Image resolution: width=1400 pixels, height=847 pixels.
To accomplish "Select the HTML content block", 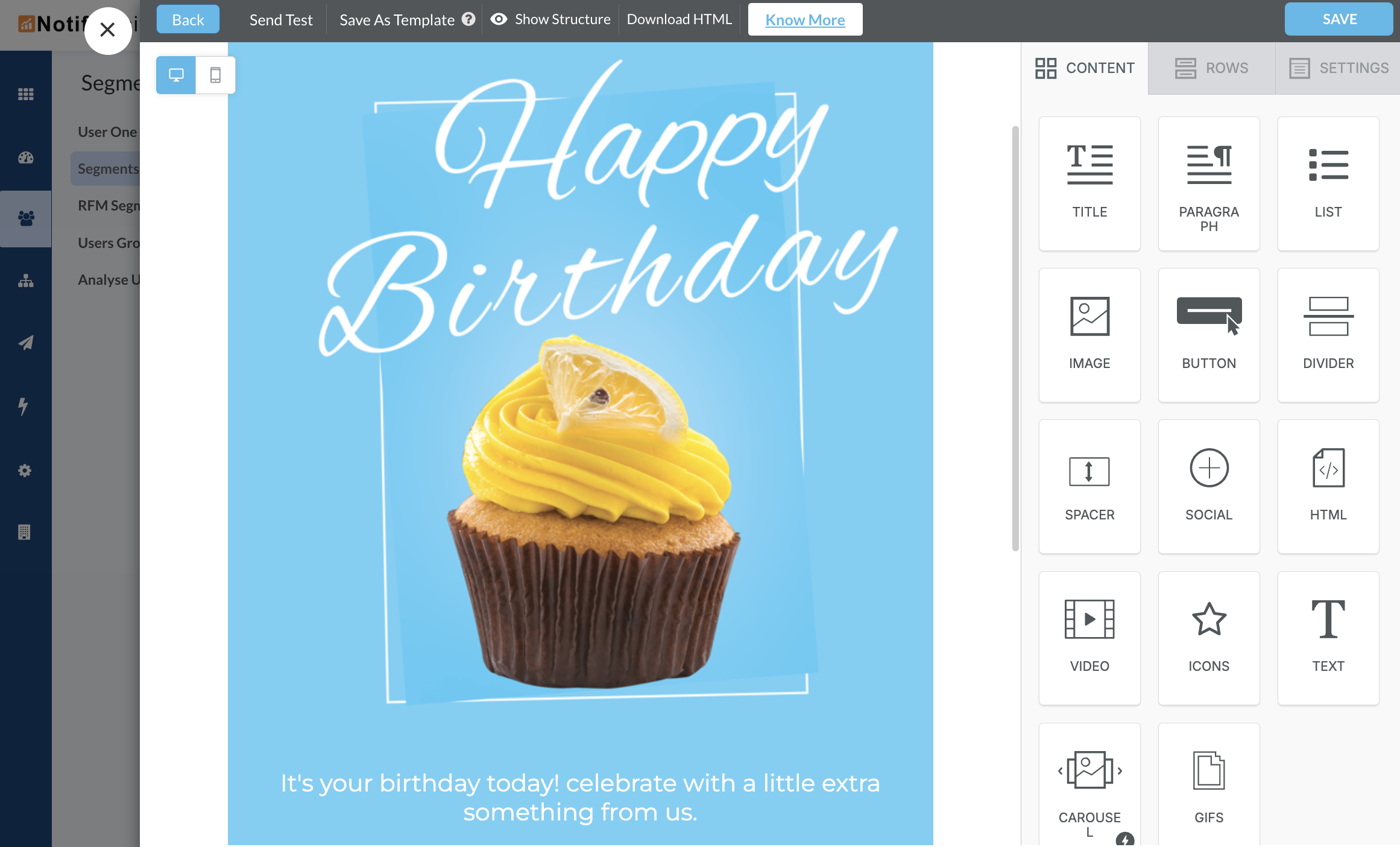I will click(x=1328, y=486).
